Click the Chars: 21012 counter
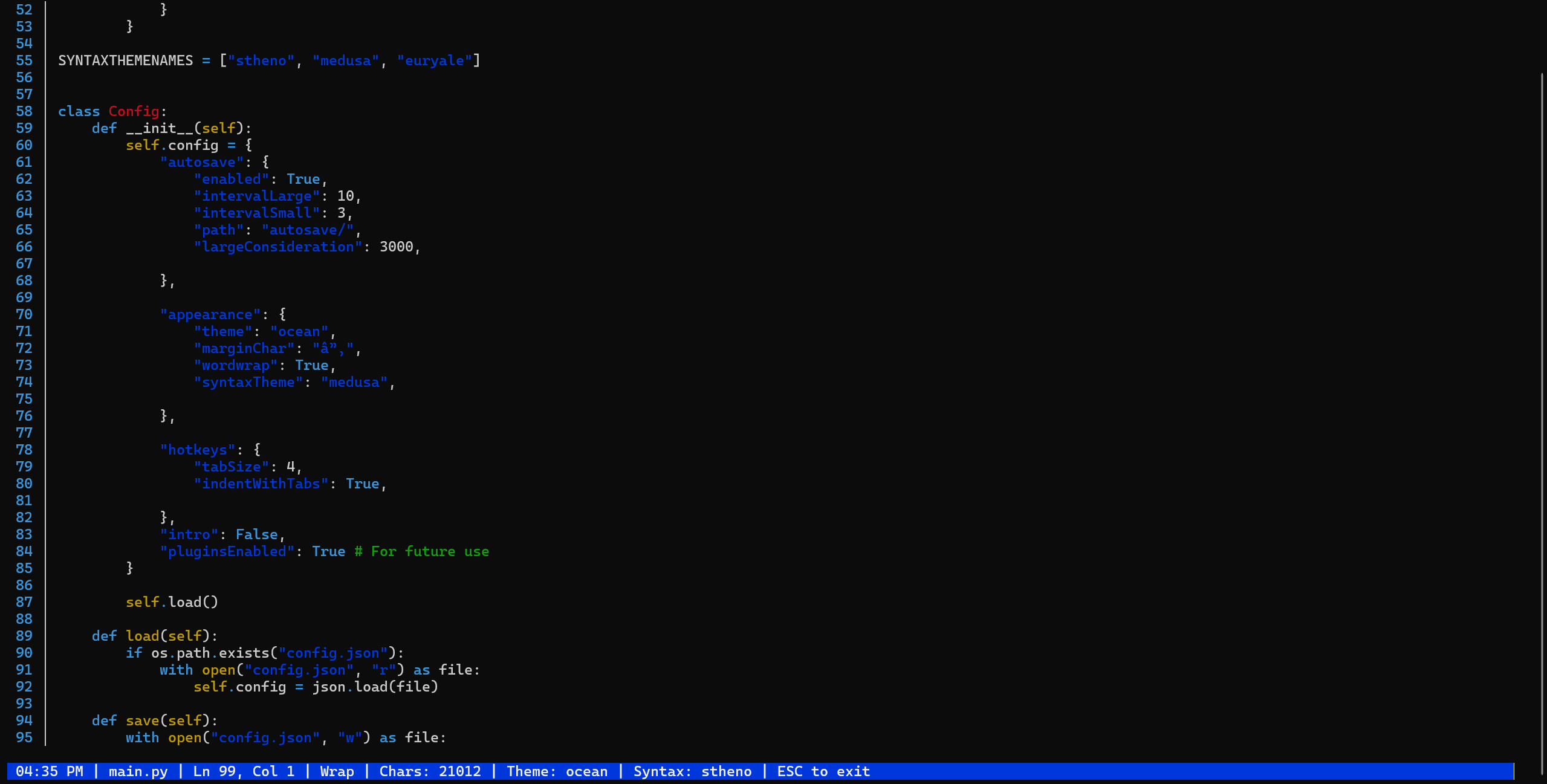The width and height of the screenshot is (1547, 784). coord(430,771)
